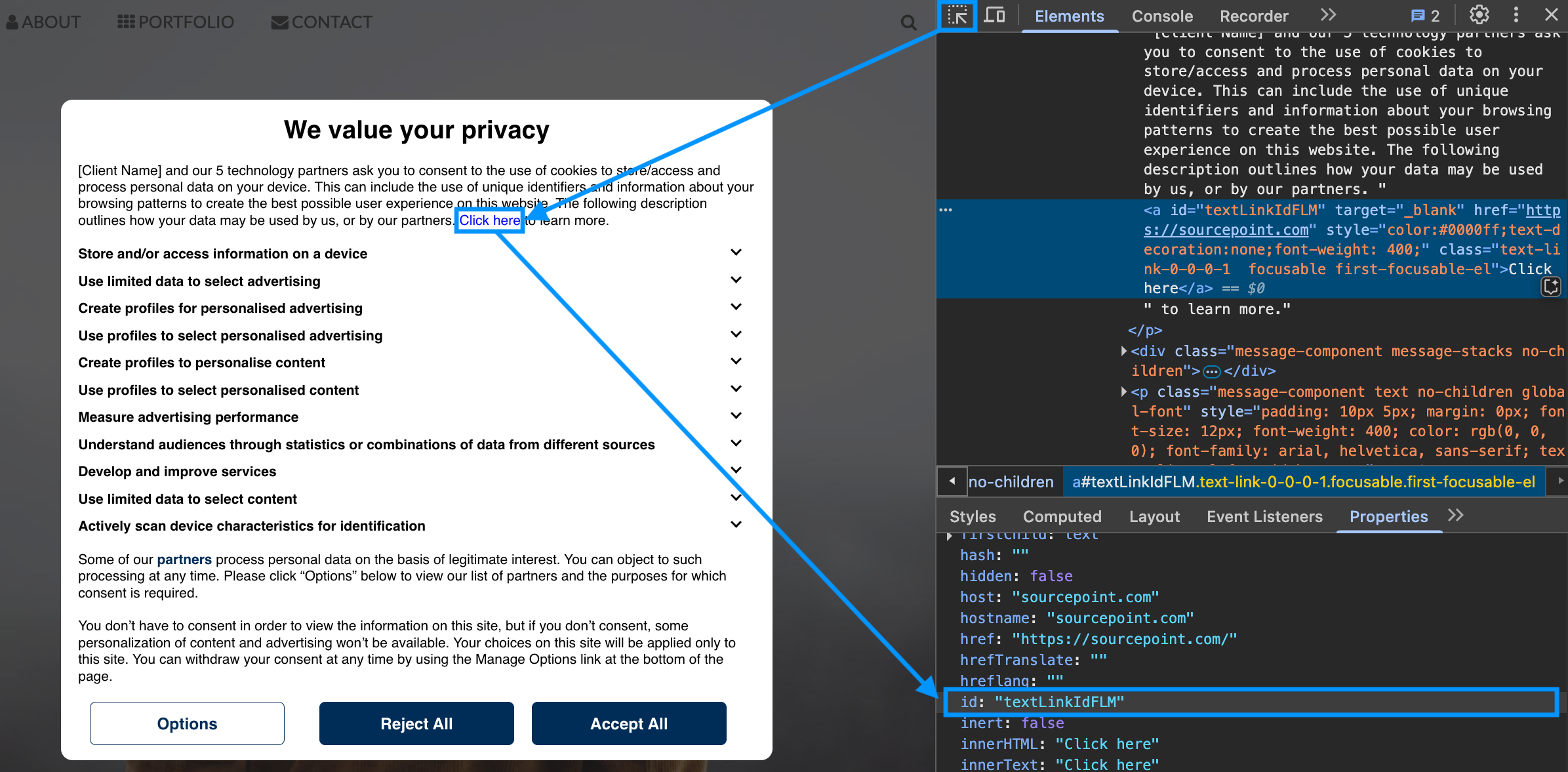
Task: Click the Reject All button
Action: (416, 723)
